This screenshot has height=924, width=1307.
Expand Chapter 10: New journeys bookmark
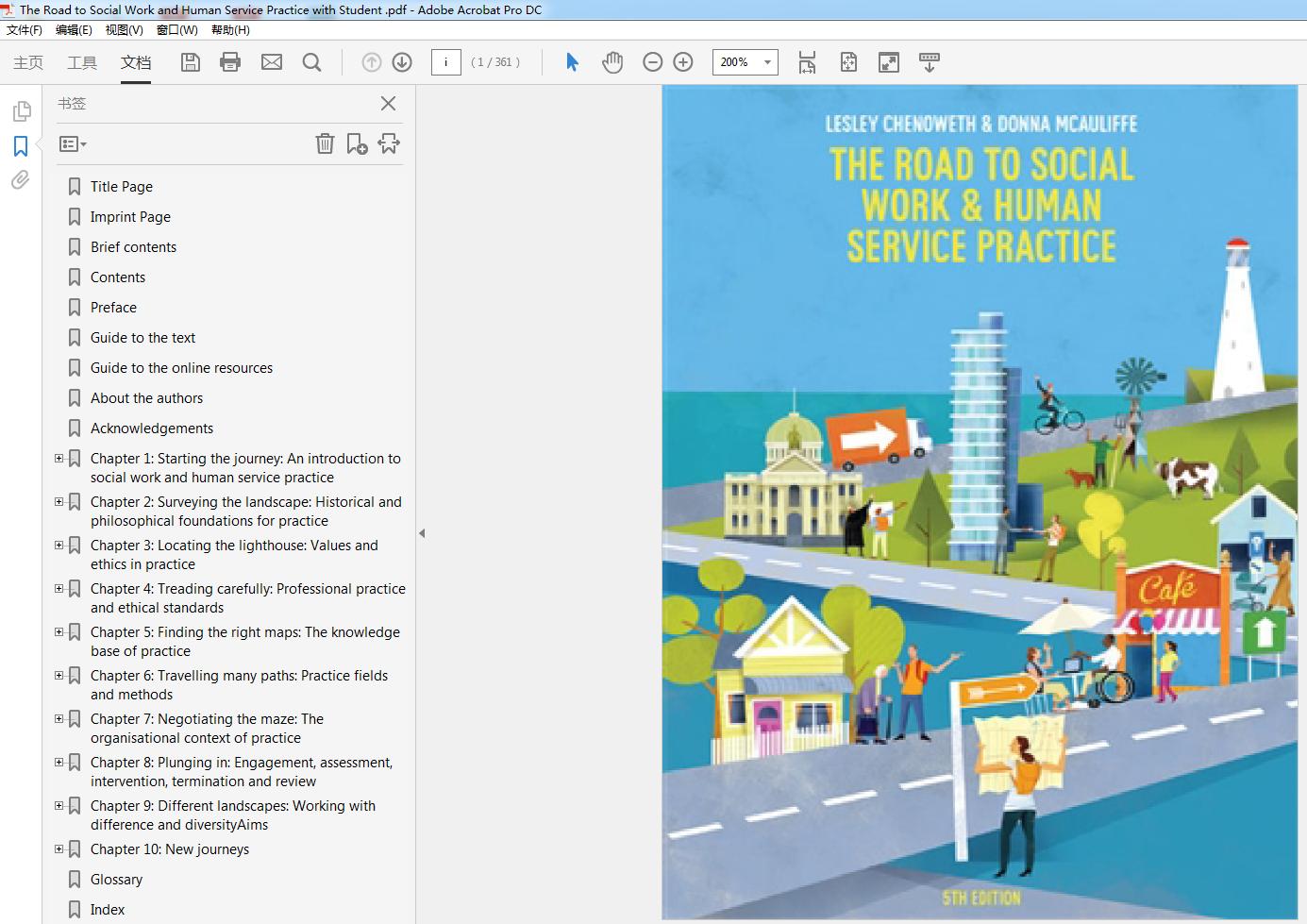tap(59, 849)
